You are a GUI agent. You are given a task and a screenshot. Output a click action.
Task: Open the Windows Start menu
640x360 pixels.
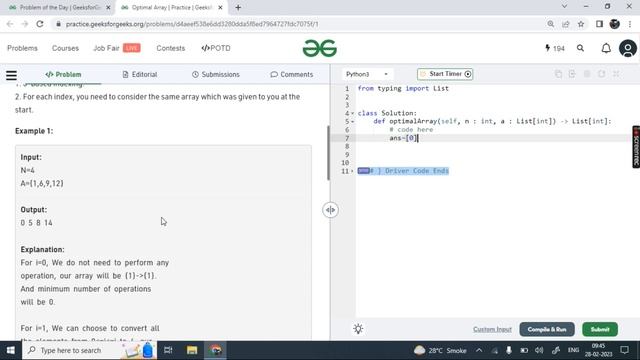(x=11, y=350)
